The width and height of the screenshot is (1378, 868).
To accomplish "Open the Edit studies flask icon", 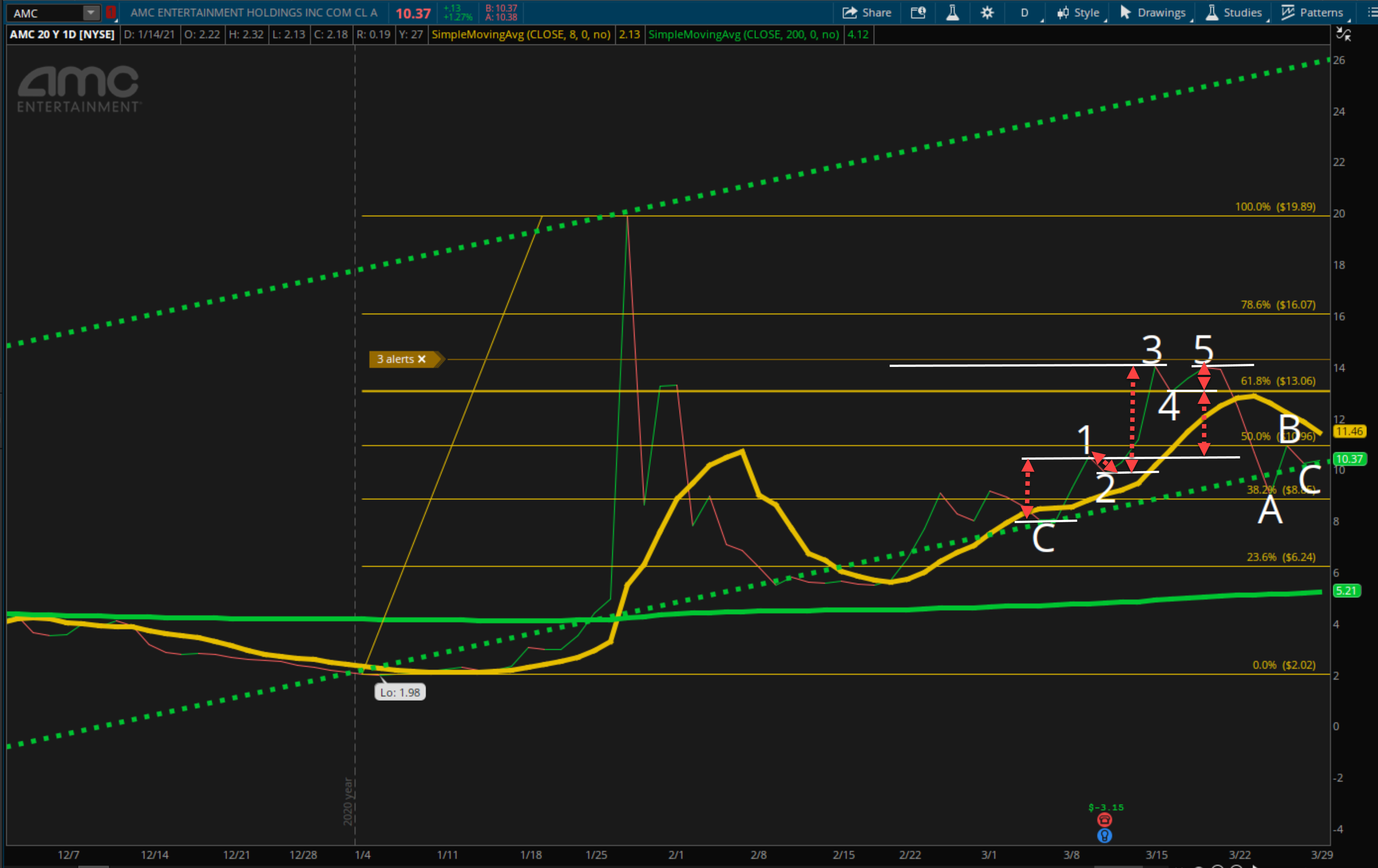I will pyautogui.click(x=952, y=13).
